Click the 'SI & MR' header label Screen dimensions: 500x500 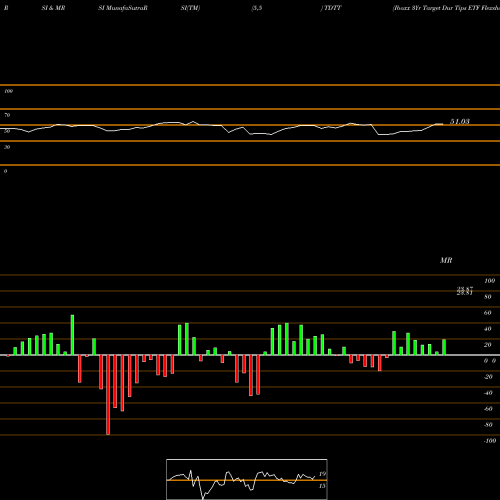(53, 8)
